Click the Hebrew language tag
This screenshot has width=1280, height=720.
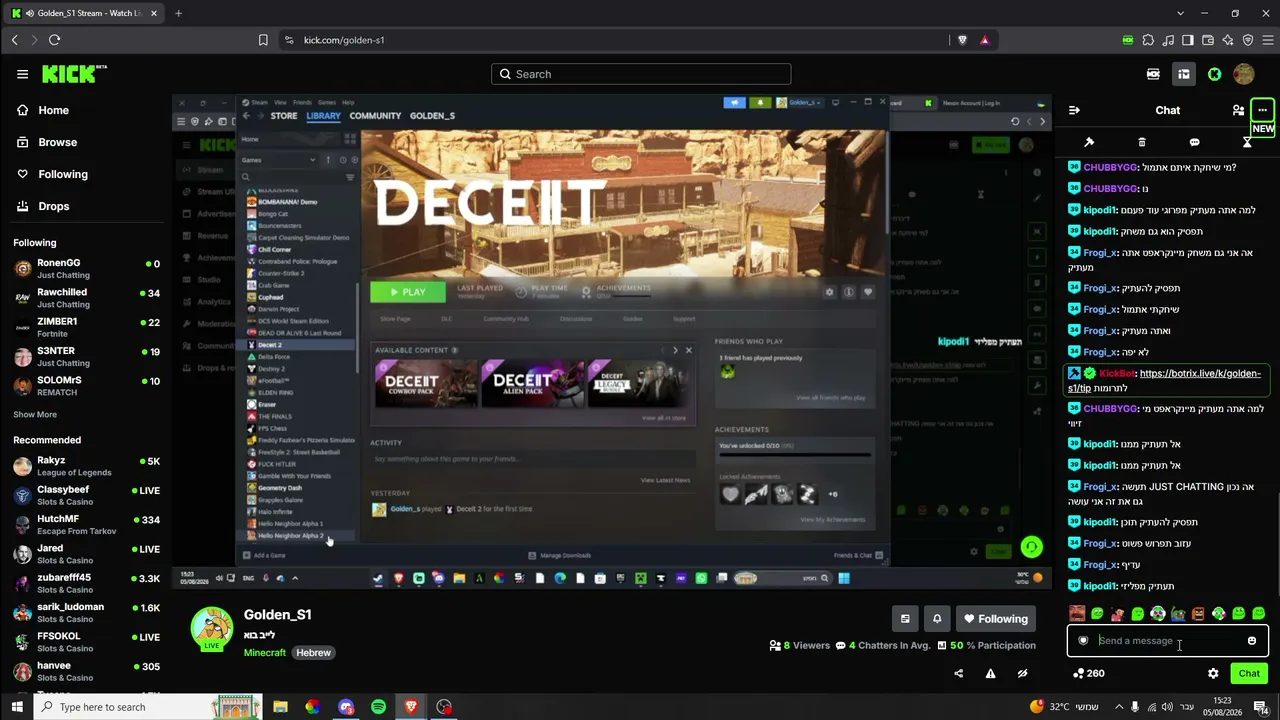(x=313, y=653)
